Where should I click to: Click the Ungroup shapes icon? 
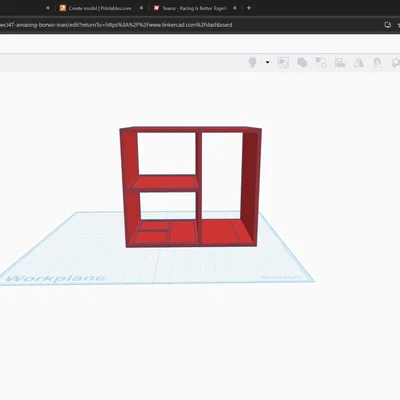tap(321, 62)
